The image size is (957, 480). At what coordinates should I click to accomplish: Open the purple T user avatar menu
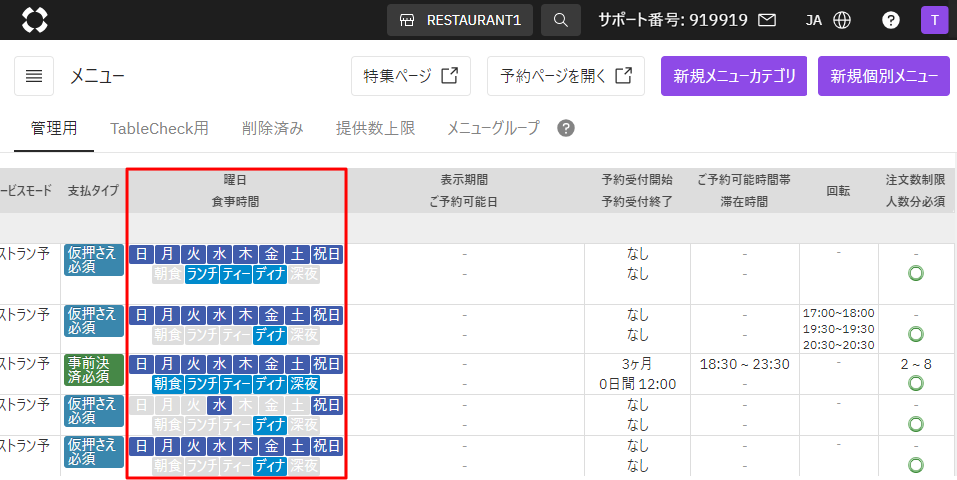[x=934, y=20]
